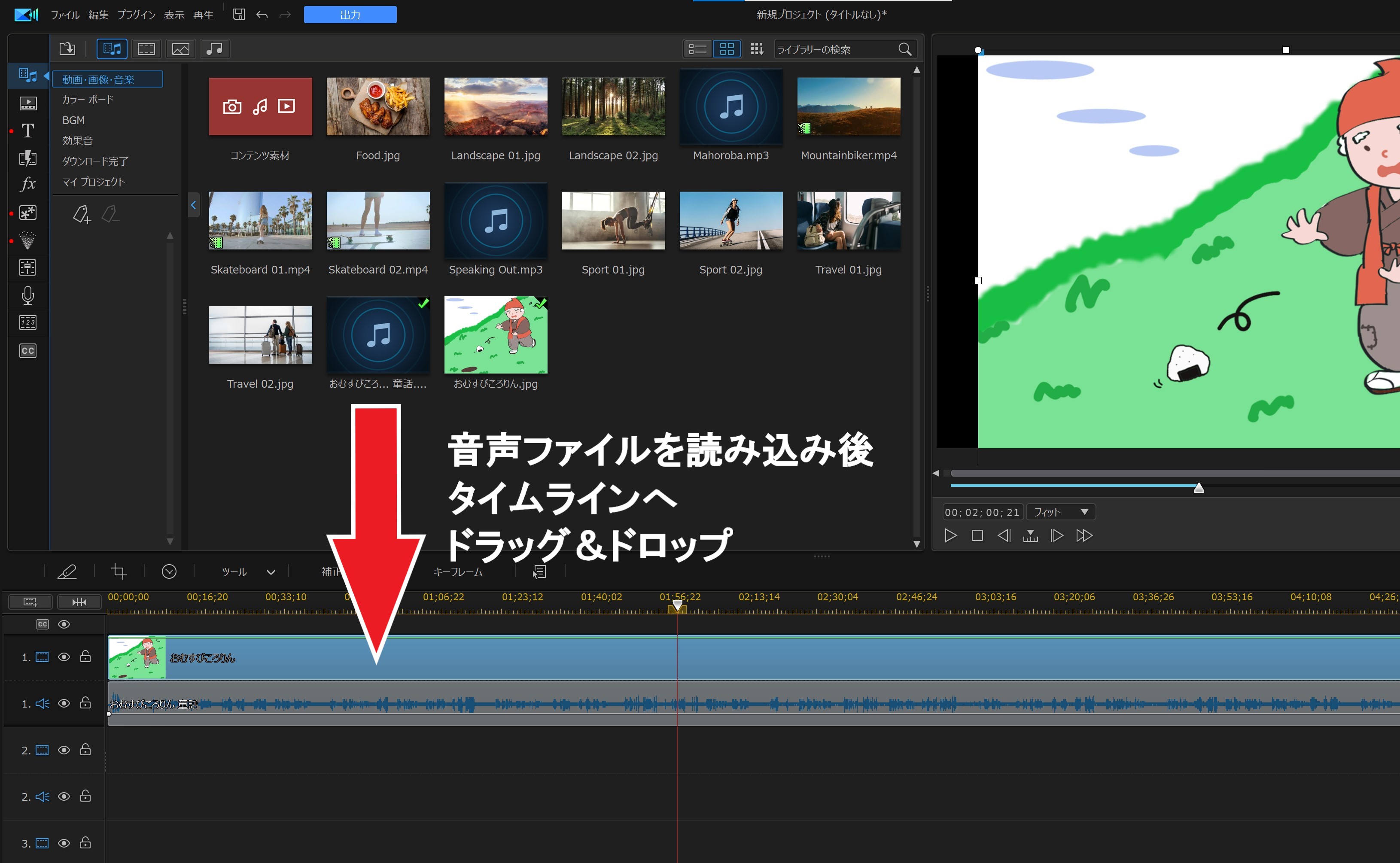This screenshot has width=1400, height=863.
Task: Click the save project icon
Action: click(239, 14)
